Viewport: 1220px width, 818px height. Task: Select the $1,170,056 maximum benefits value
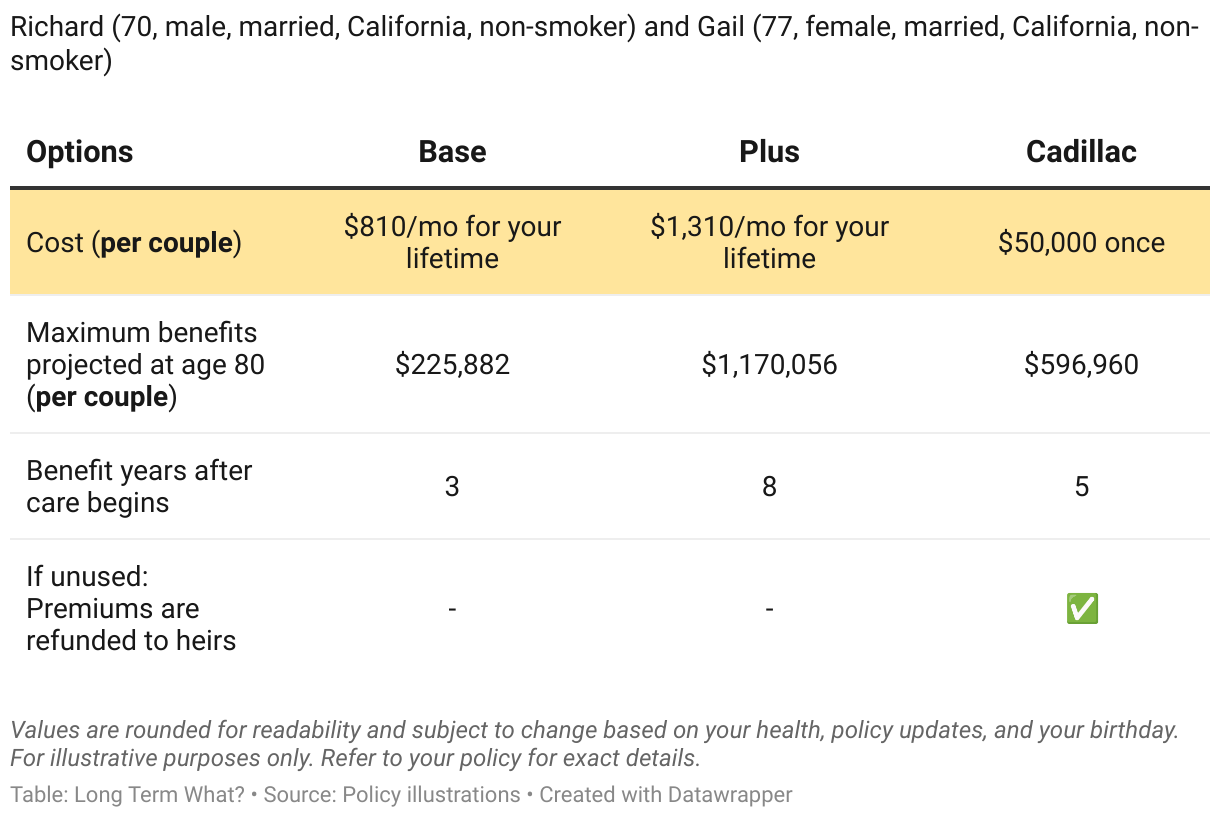pyautogui.click(x=769, y=365)
